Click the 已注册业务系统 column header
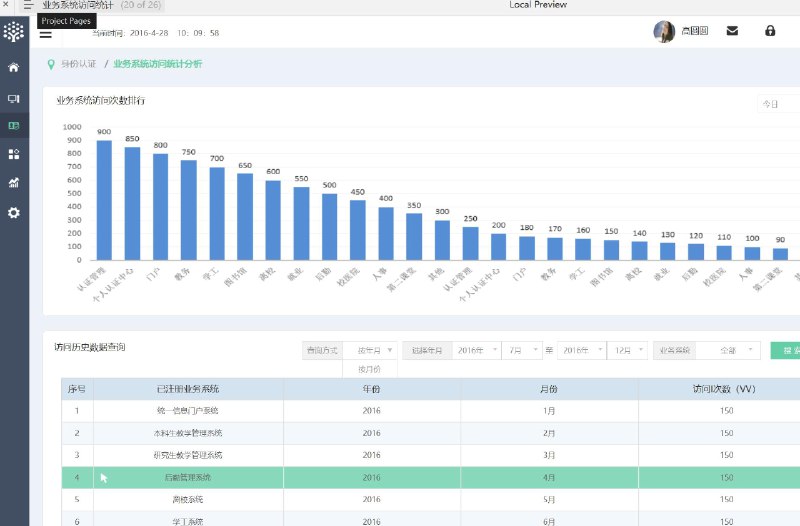 tap(188, 389)
